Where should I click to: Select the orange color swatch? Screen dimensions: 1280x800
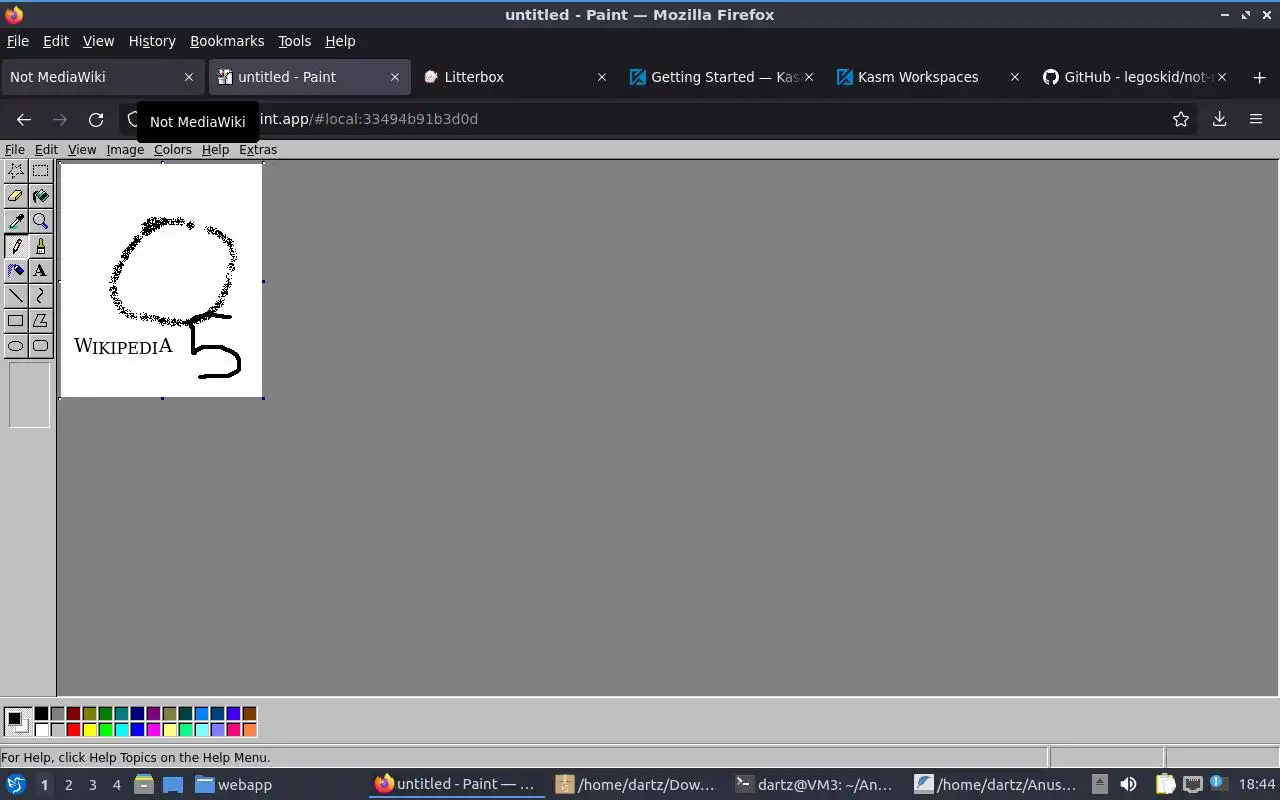(x=249, y=730)
